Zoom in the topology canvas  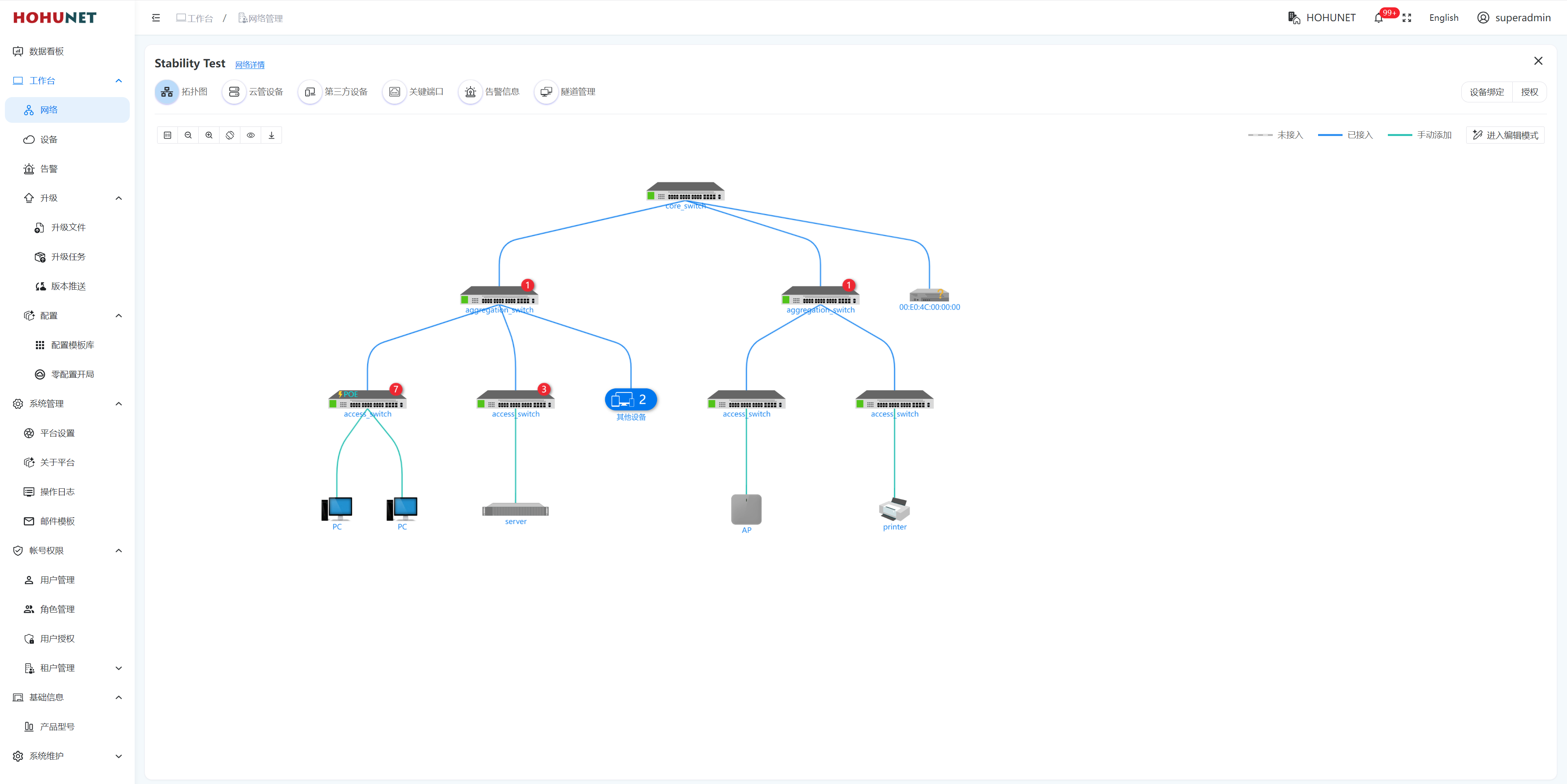pyautogui.click(x=209, y=135)
